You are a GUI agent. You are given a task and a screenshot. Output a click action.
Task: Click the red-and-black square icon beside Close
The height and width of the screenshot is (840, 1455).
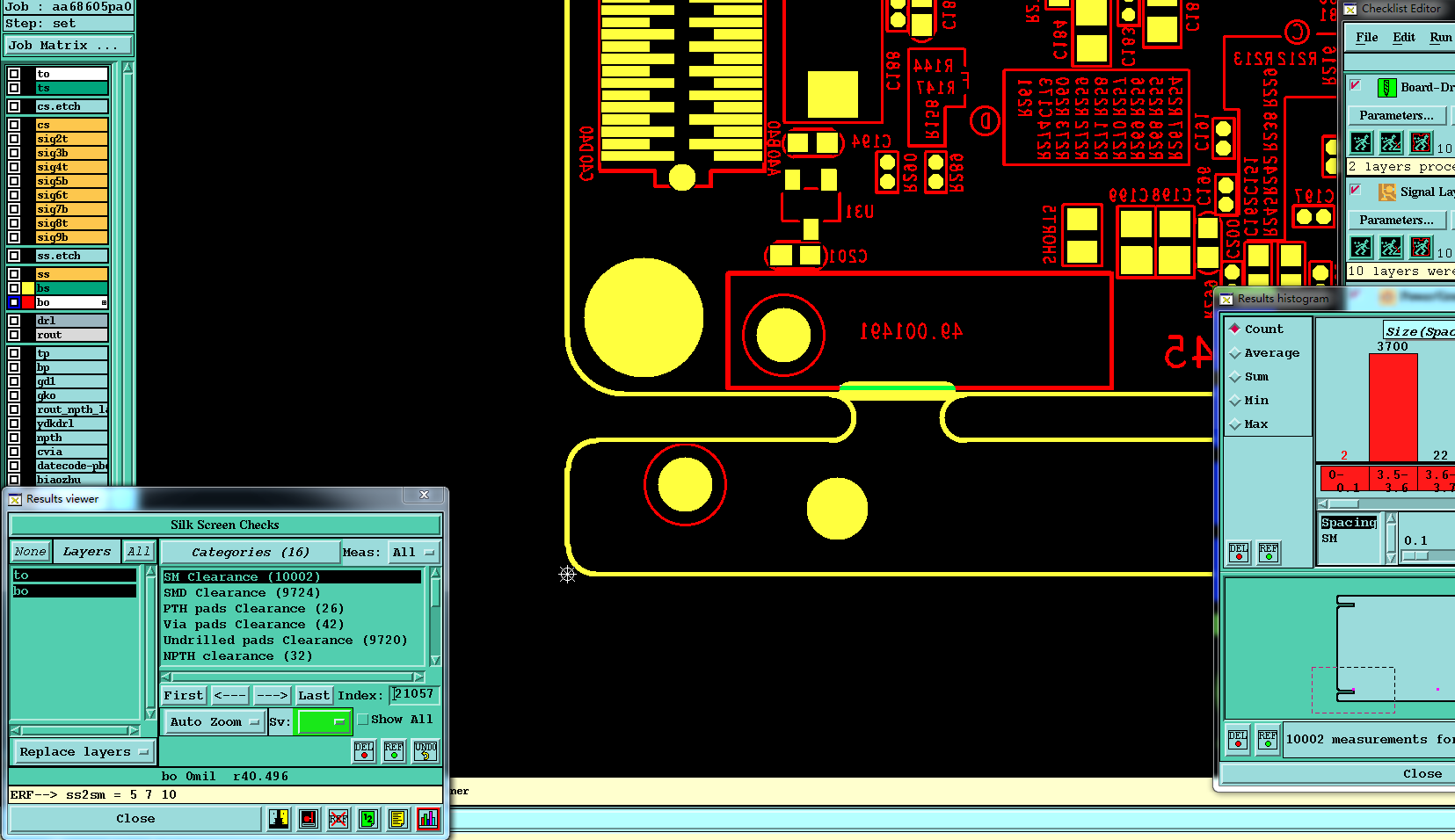(x=309, y=819)
